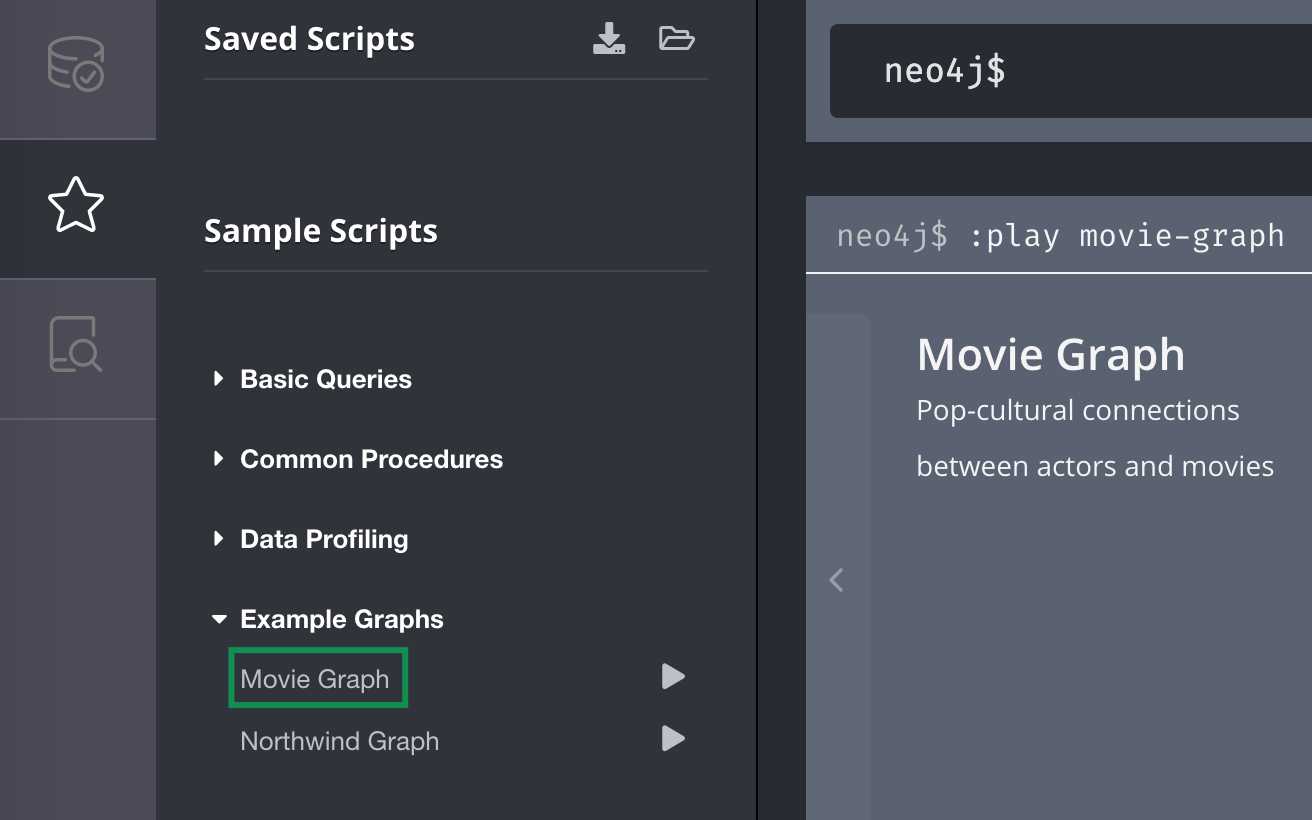Expand the Common Procedures folder

358,459
